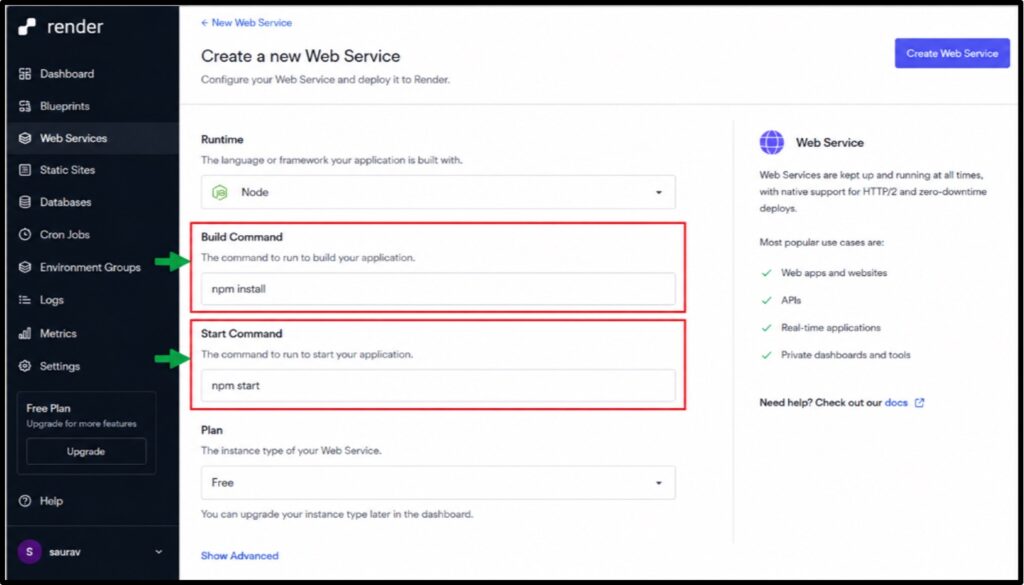Viewport: 1024px width, 585px height.
Task: Click 'Web apps and websites' list item
Action: tap(834, 273)
